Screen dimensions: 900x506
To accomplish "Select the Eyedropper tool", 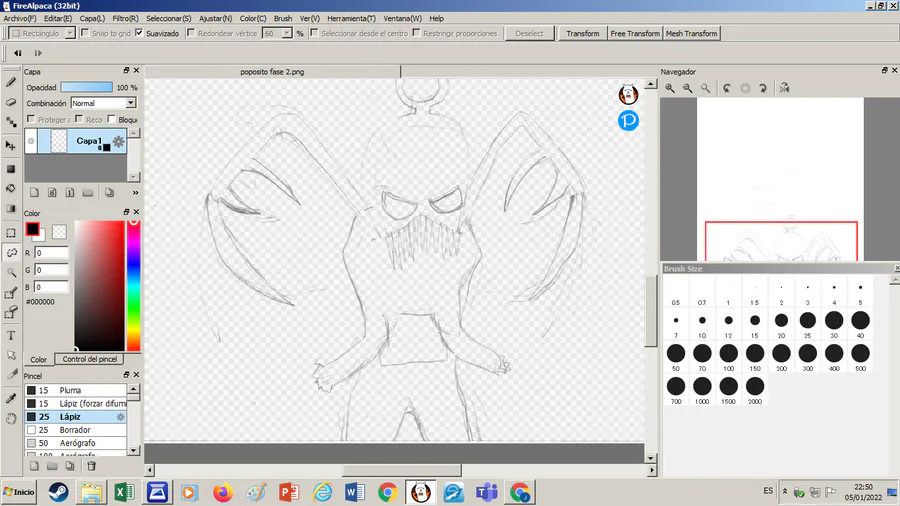I will (x=11, y=398).
